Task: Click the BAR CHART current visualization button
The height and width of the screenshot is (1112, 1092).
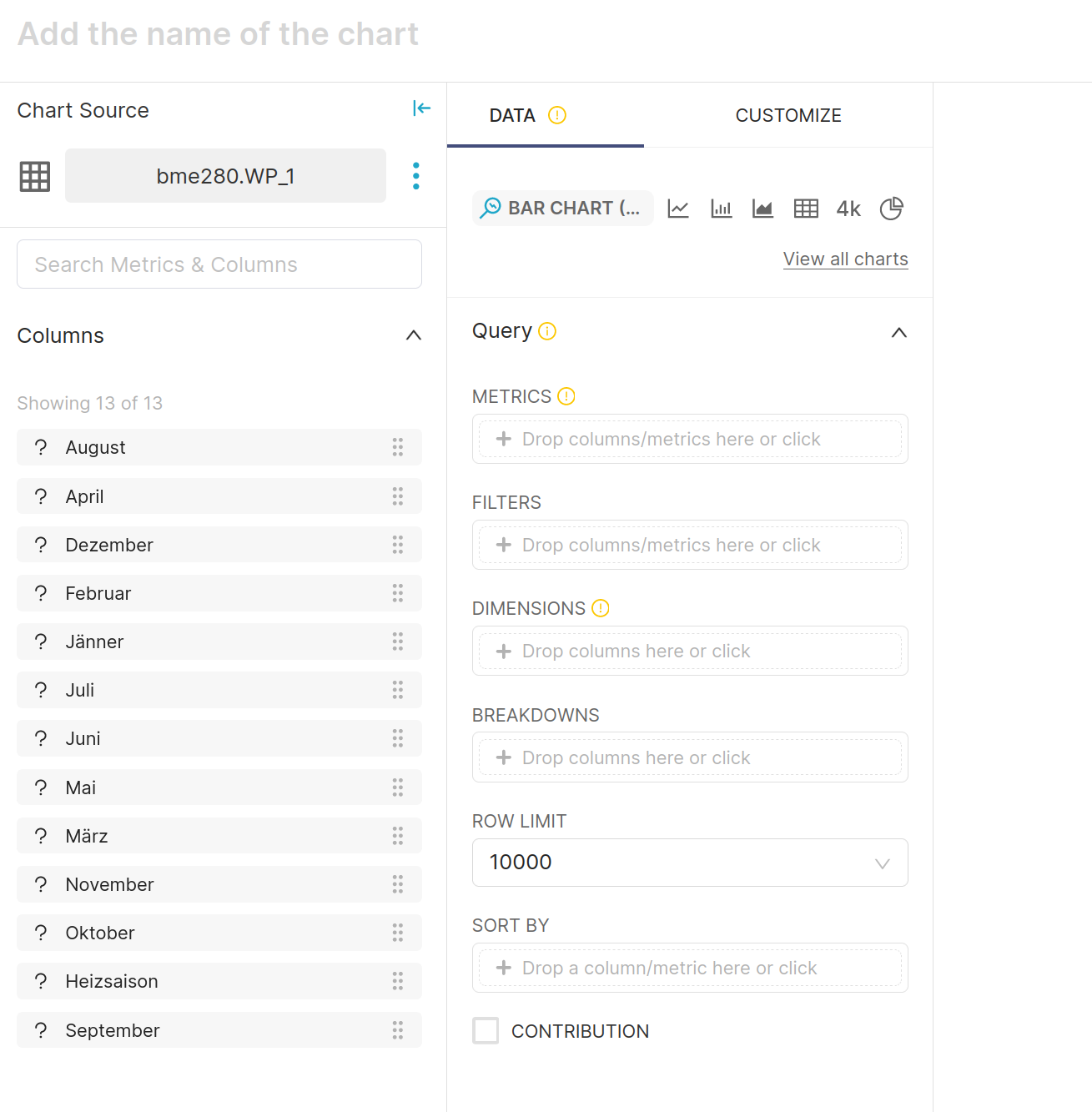Action: [x=563, y=209]
